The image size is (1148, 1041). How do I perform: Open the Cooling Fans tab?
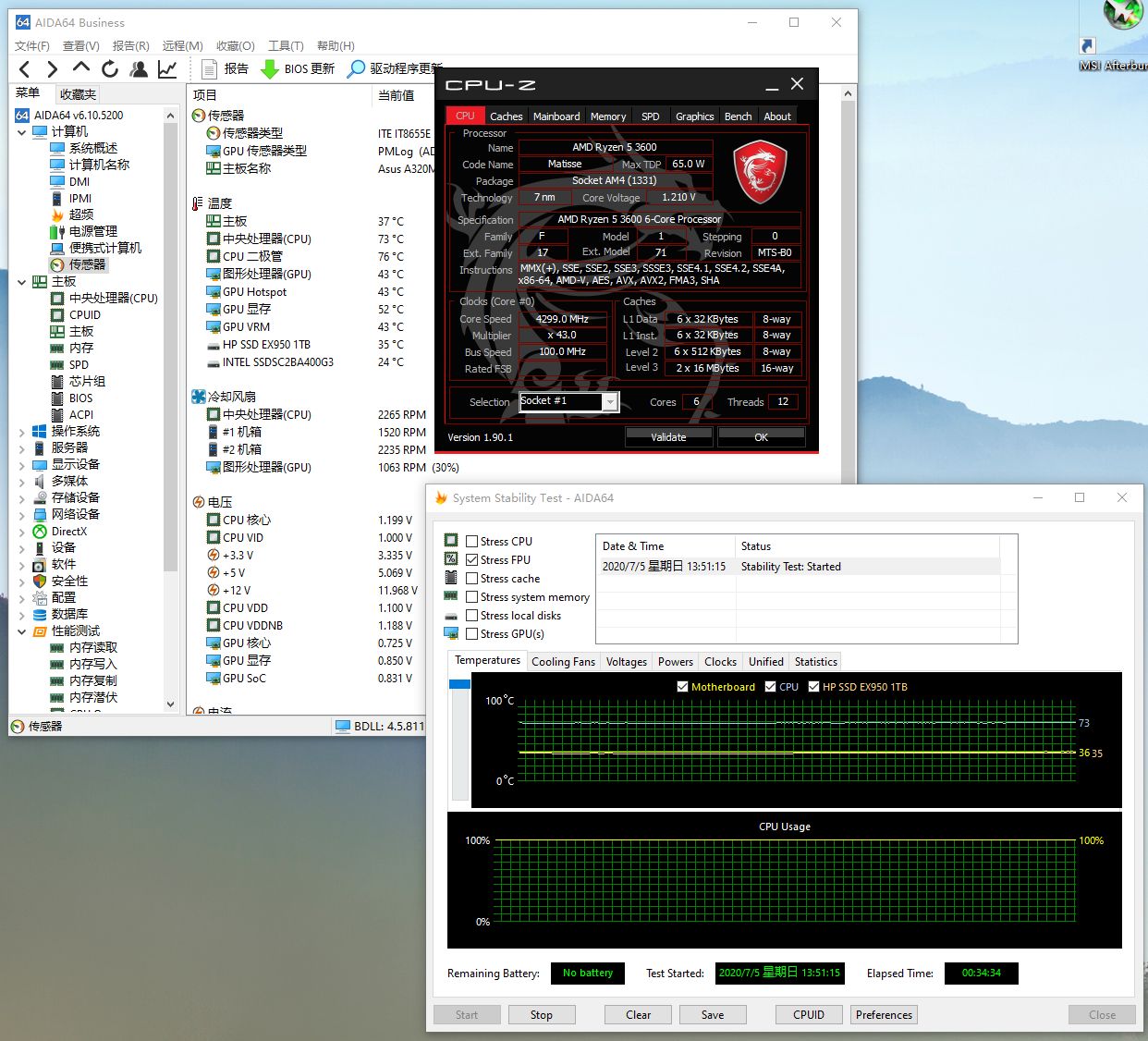[x=563, y=662]
